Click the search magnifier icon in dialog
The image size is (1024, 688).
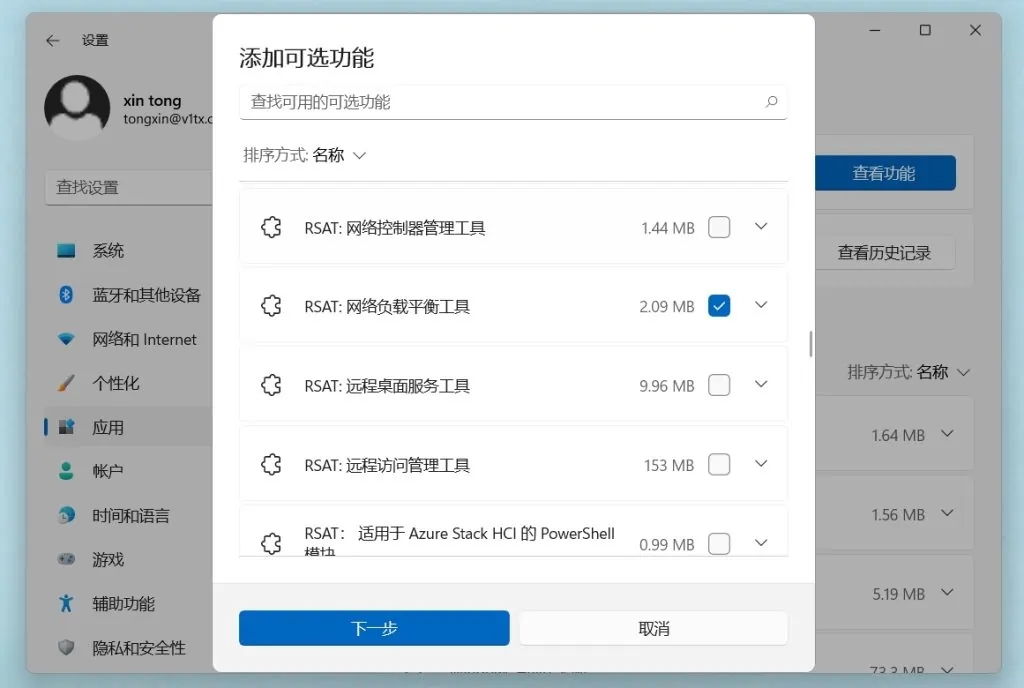point(771,102)
